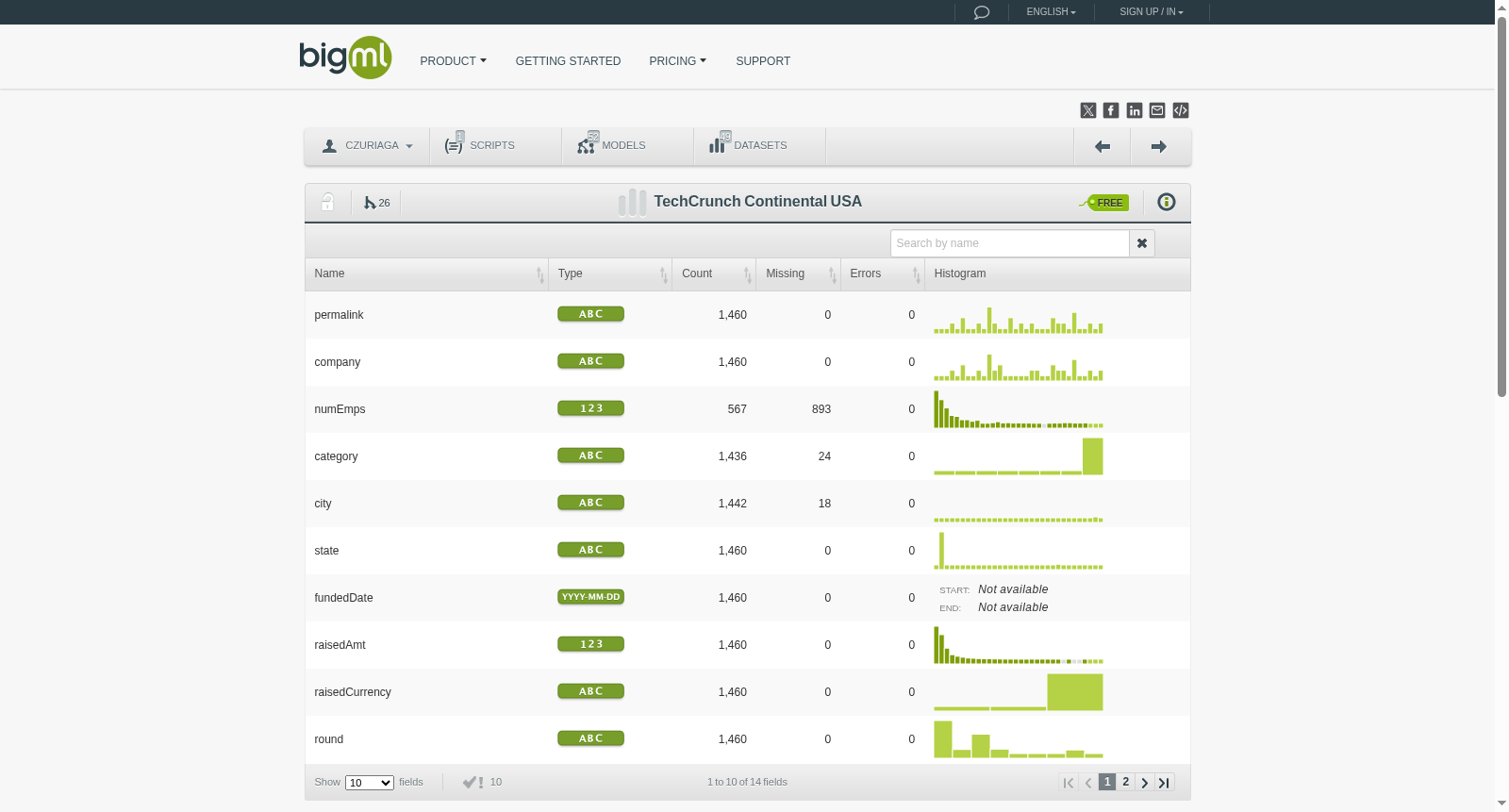Sort table by Errors column
1509x812 pixels.
[x=882, y=274]
